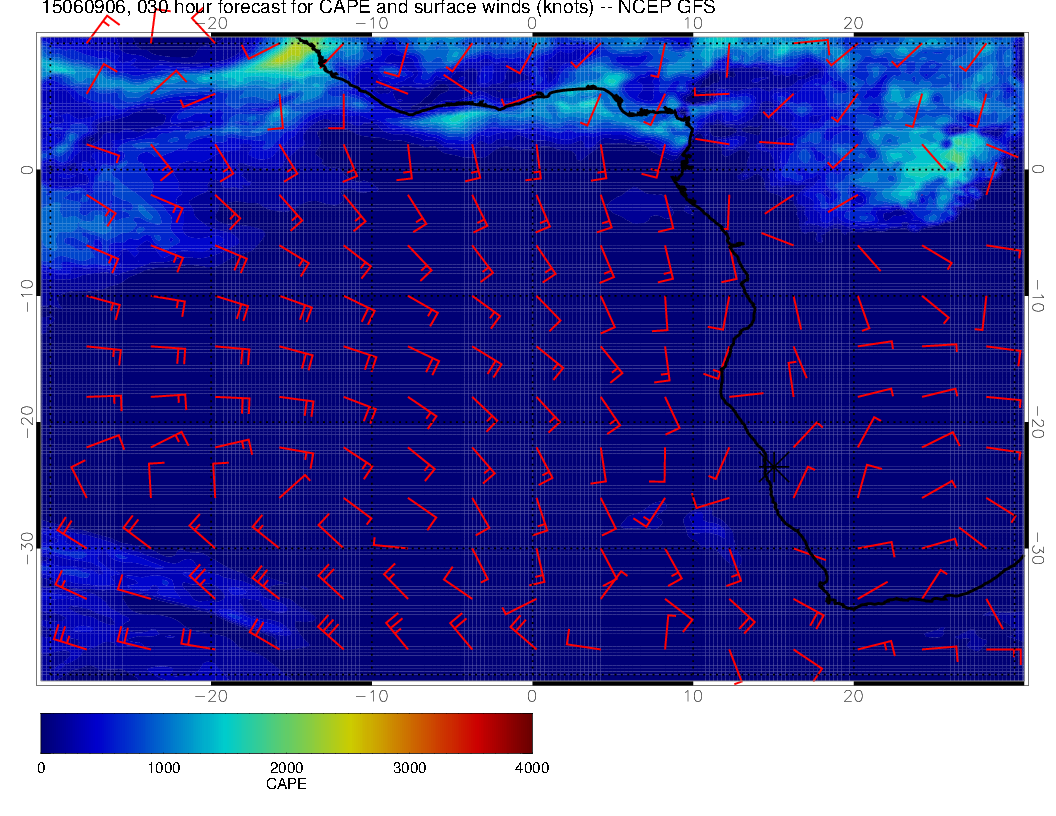Image resolution: width=1056 pixels, height=816 pixels.
Task: Click the '3000' colorbar tick label
Action: click(409, 768)
